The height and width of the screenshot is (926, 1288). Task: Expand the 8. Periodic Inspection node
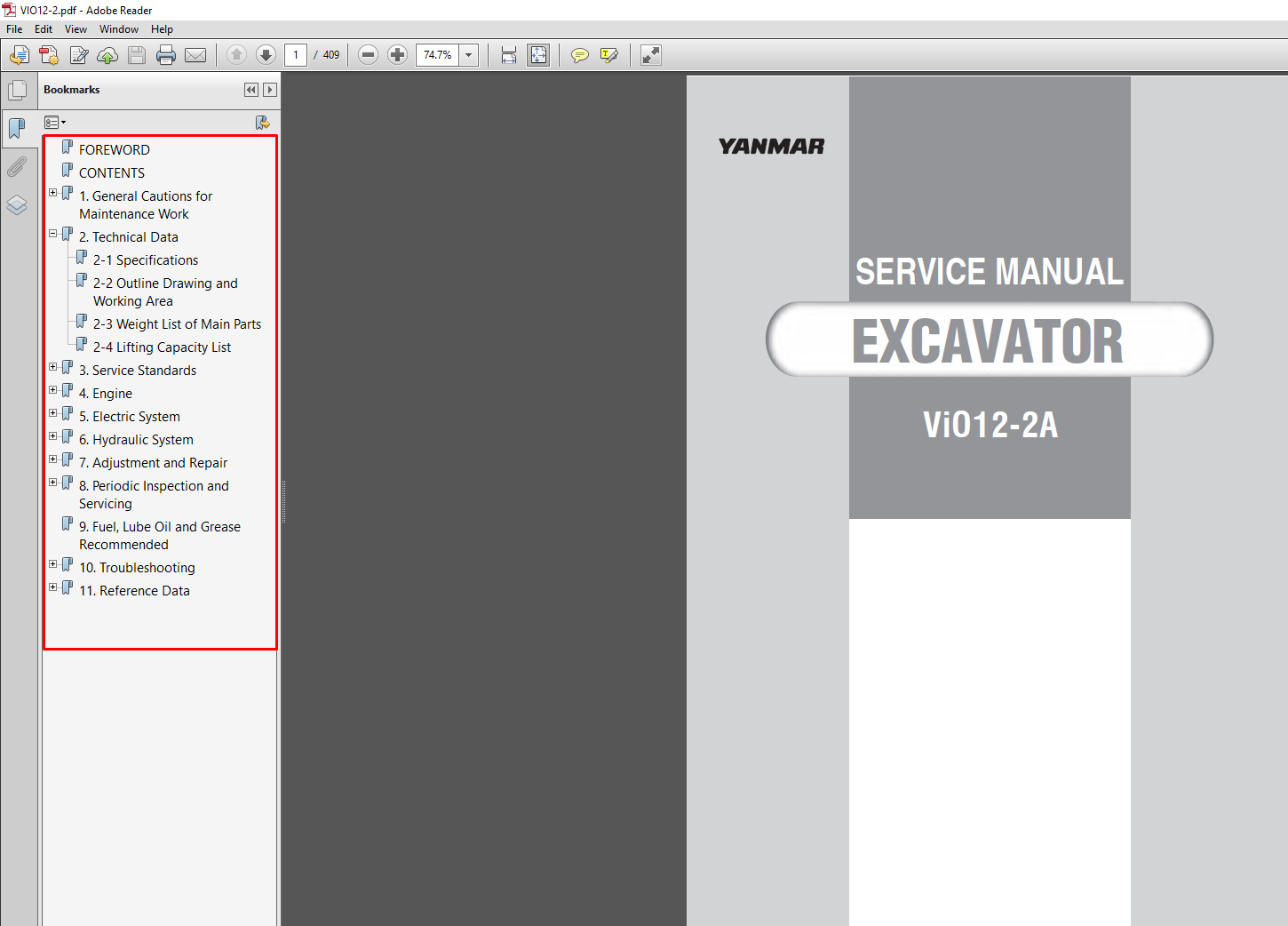tap(53, 483)
